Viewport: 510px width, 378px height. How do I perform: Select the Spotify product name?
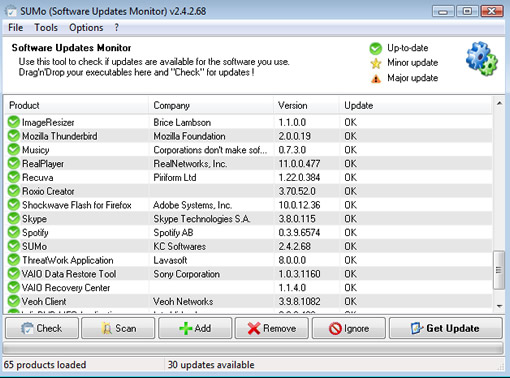(x=35, y=233)
